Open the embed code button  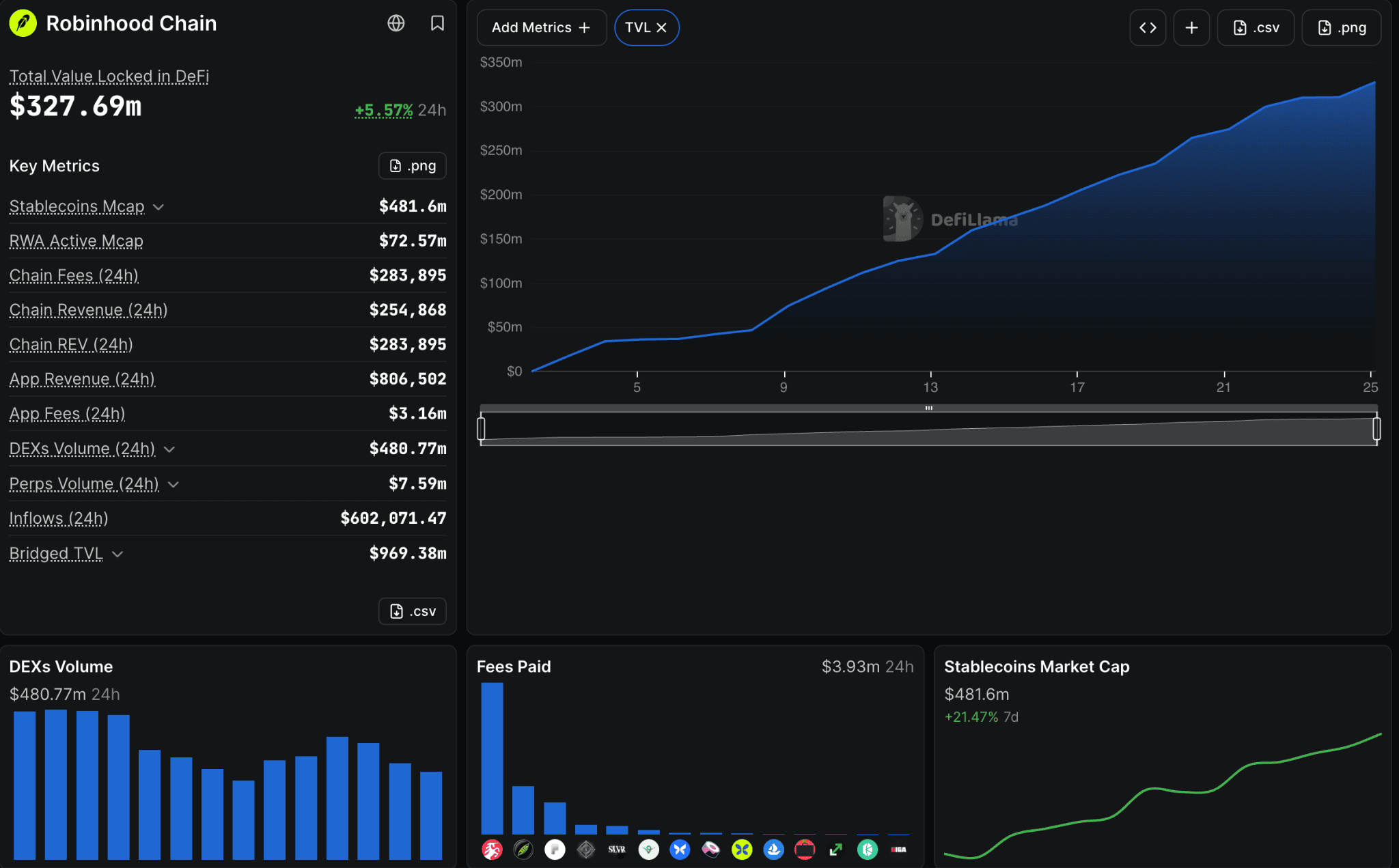pos(1148,27)
